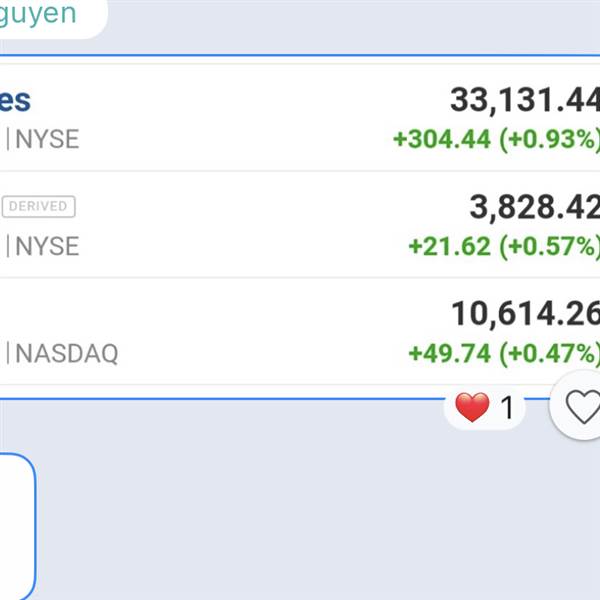The height and width of the screenshot is (600, 600).
Task: Click the NYSE label under DERIVED badge
Action: (46, 245)
